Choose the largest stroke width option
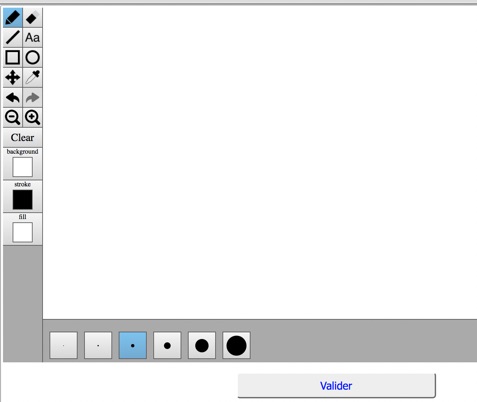 (x=236, y=345)
